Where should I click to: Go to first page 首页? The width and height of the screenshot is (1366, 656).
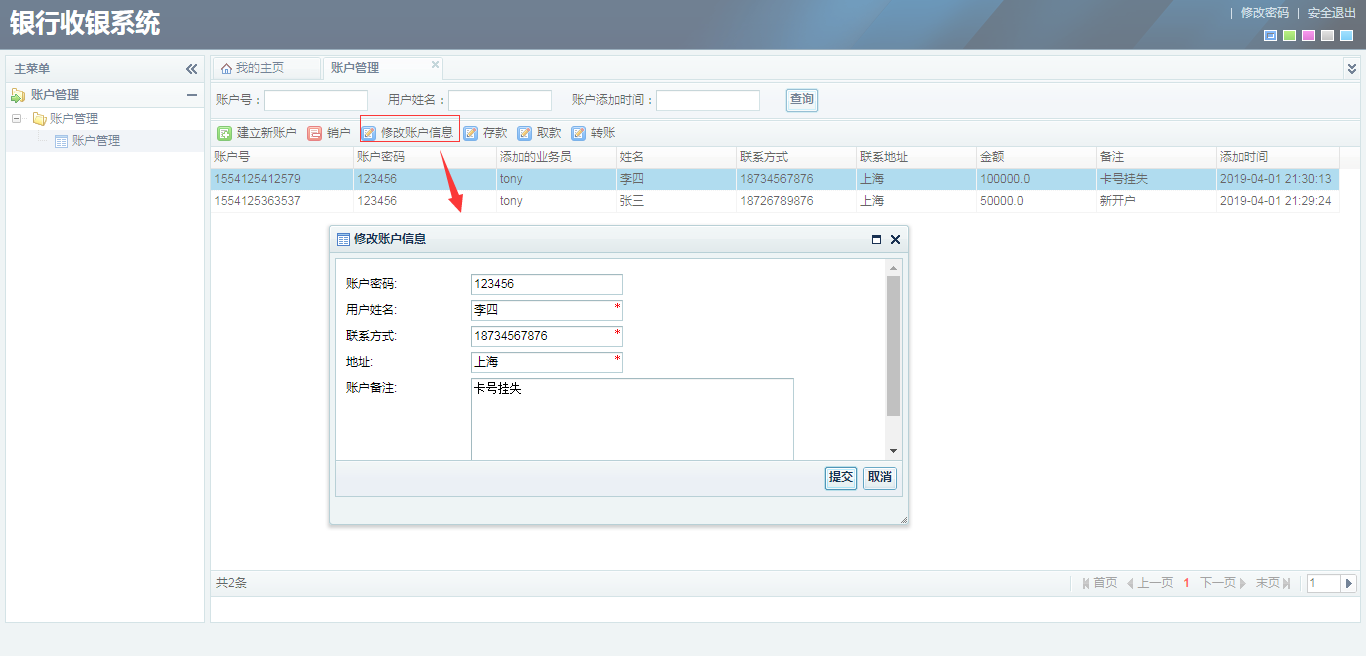click(1099, 583)
